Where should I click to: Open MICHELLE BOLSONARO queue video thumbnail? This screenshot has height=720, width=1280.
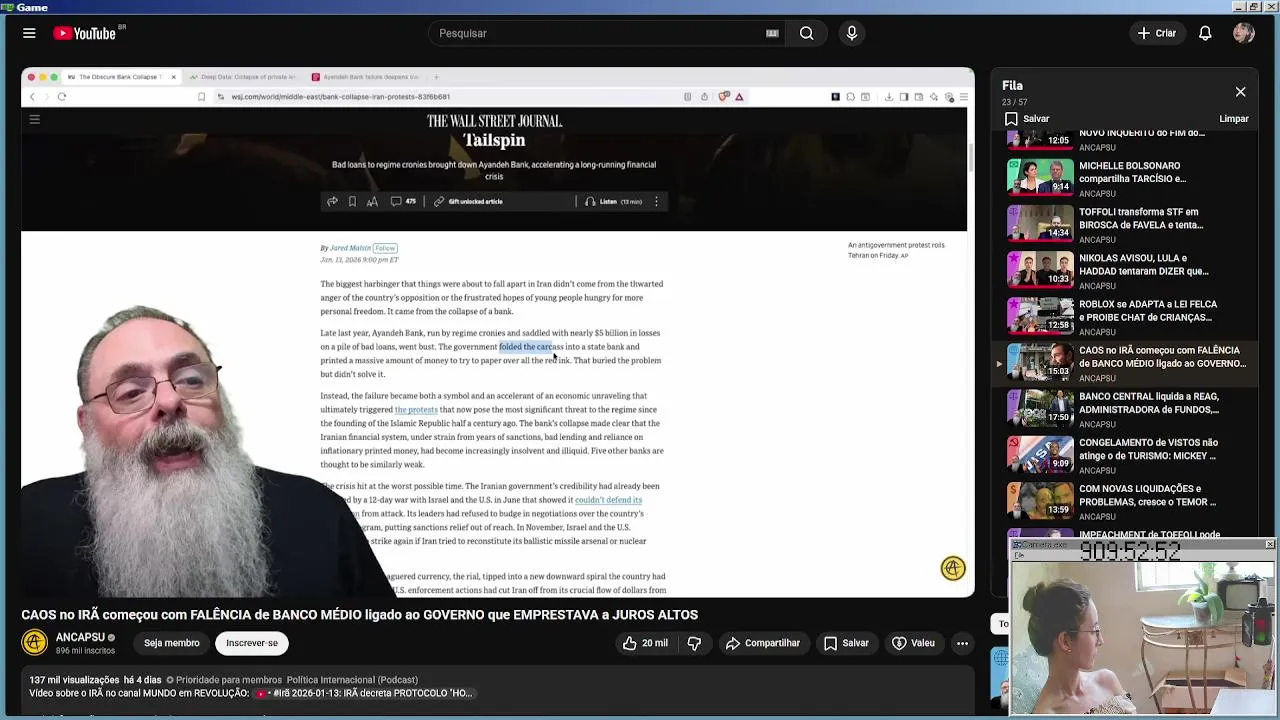click(1040, 177)
